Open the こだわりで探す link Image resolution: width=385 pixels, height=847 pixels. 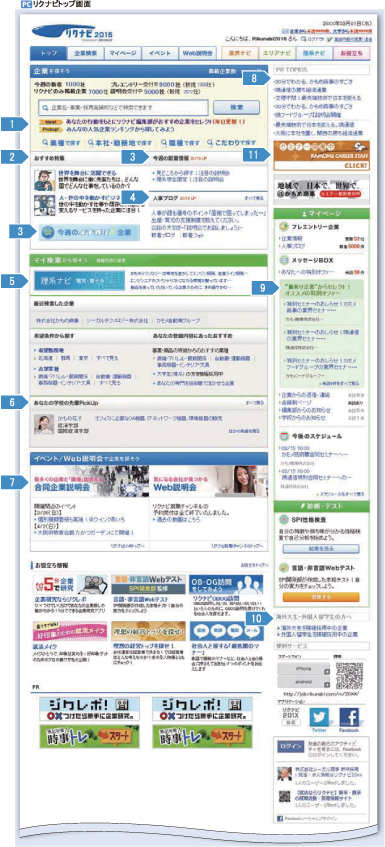pos(234,143)
